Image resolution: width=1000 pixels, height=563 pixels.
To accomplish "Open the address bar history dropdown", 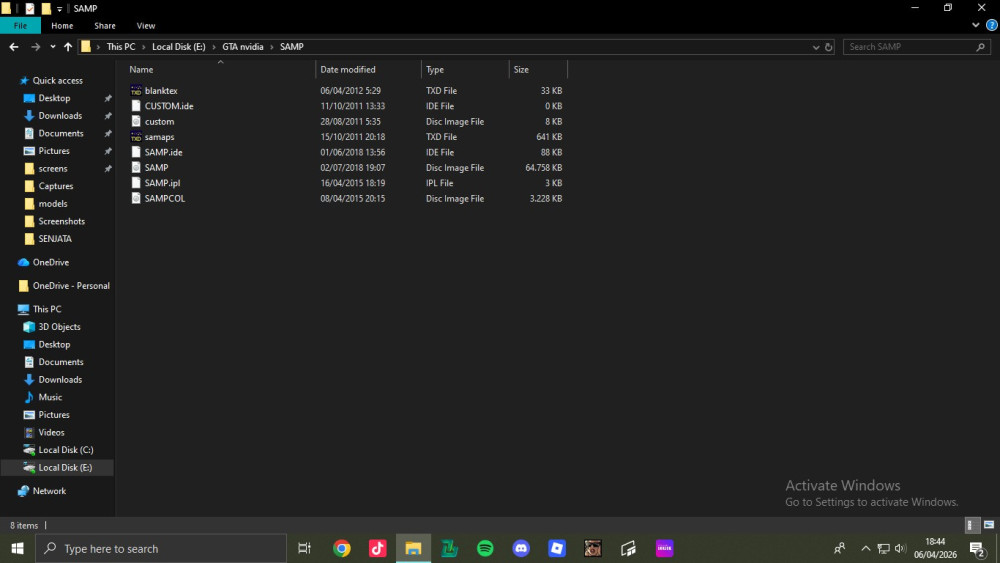I will point(816,47).
